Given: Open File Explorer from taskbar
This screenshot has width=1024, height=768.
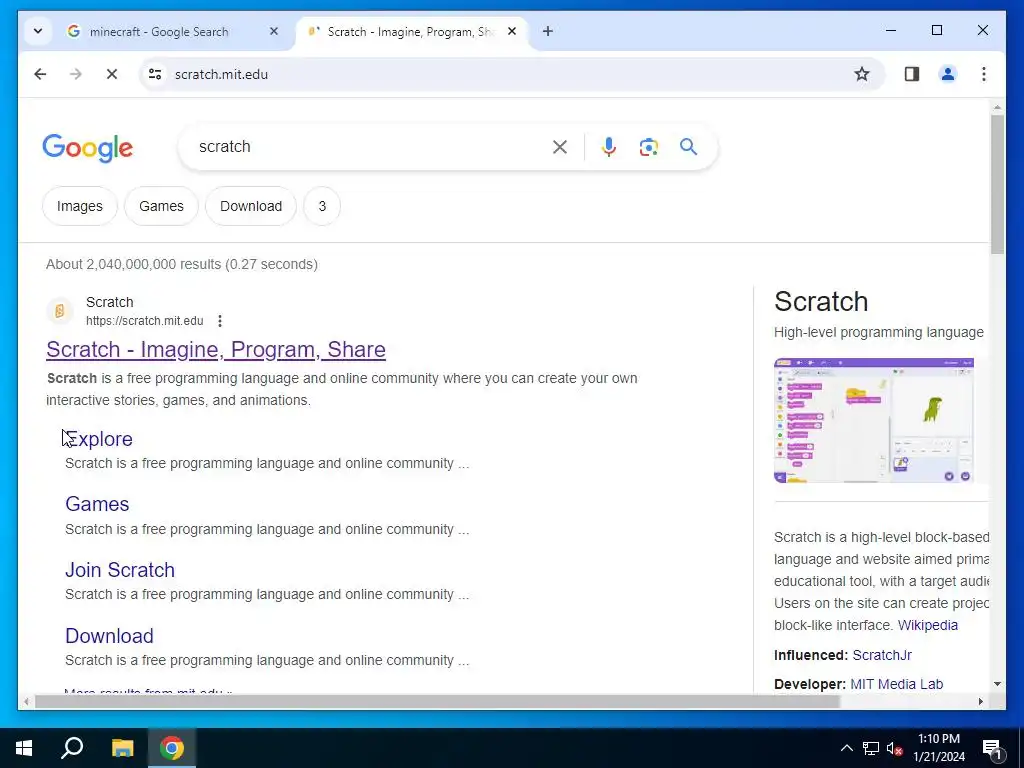Looking at the screenshot, I should pos(122,748).
